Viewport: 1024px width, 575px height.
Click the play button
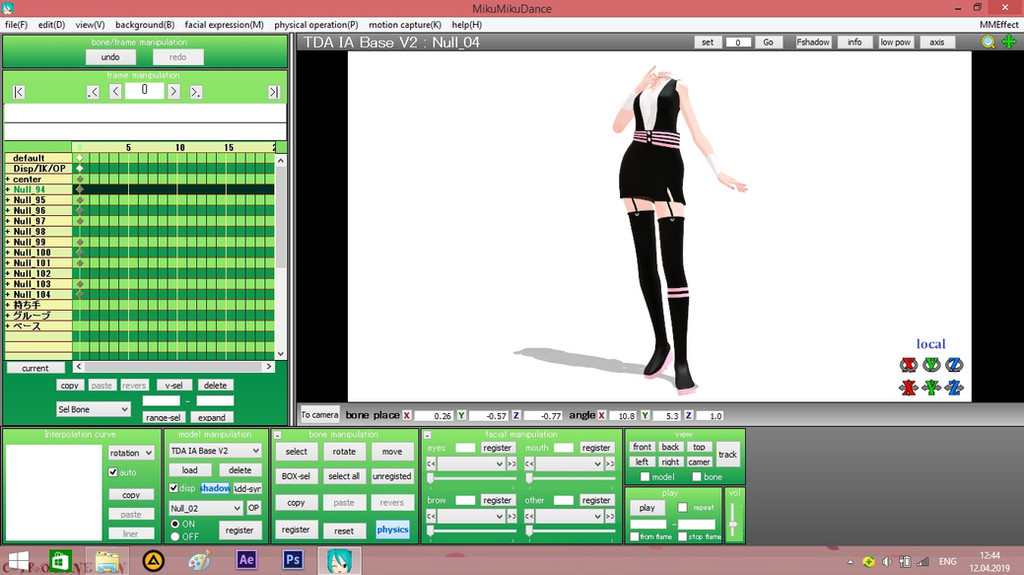point(647,508)
